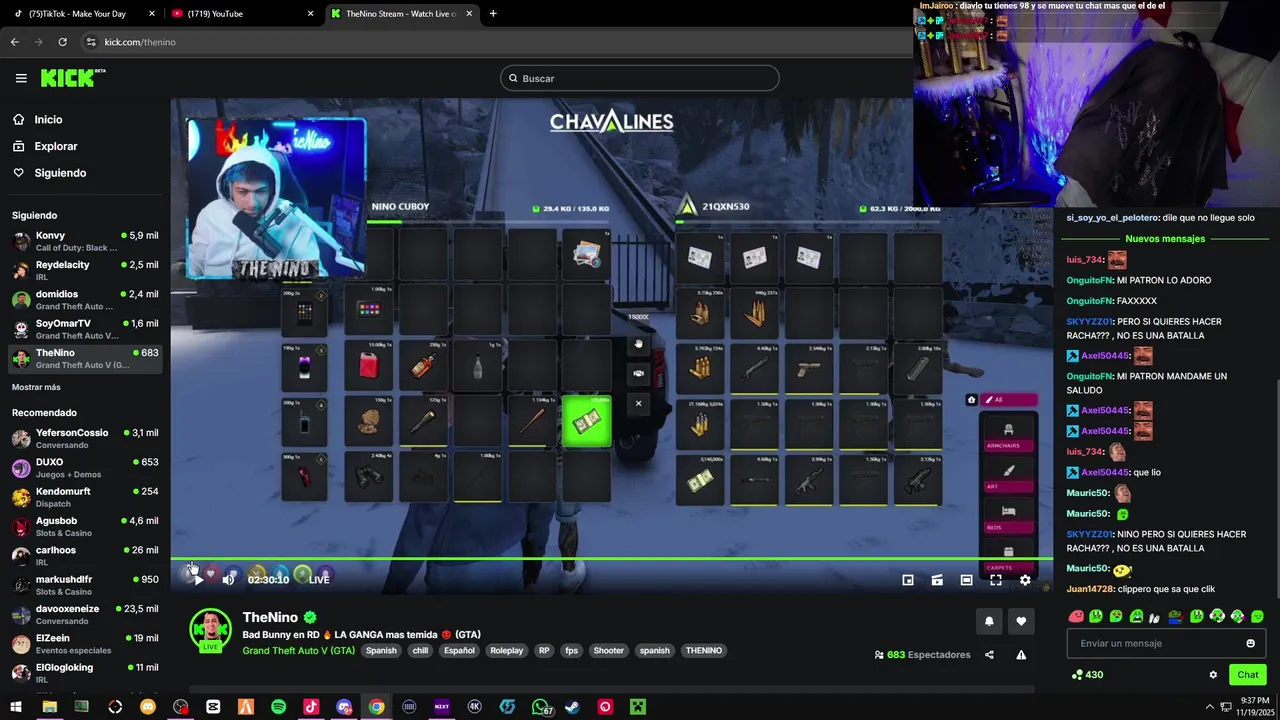Viewport: 1280px width, 720px height.
Task: Open Konvy's channel
Action: pyautogui.click(x=85, y=241)
